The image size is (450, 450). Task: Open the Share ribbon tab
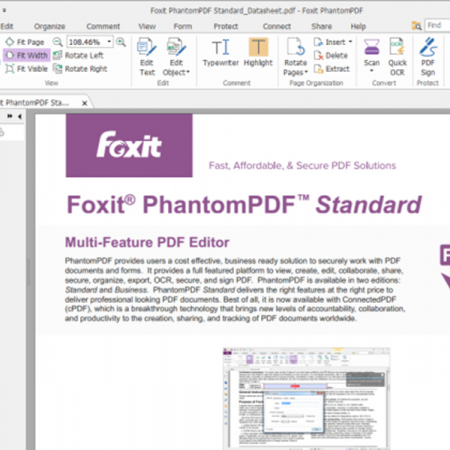[322, 26]
